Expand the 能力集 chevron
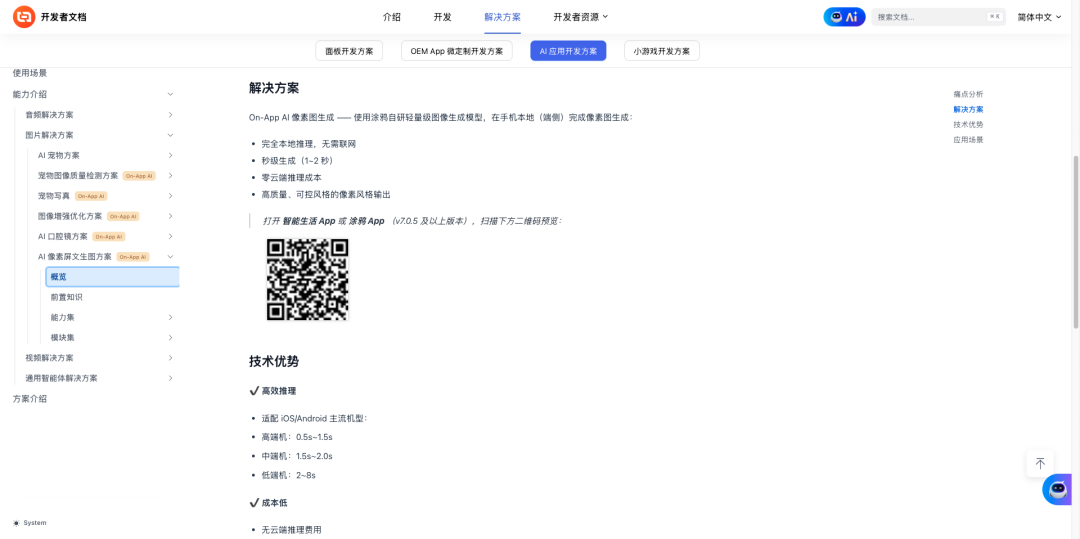Viewport: 1080px width, 539px height. tap(170, 317)
